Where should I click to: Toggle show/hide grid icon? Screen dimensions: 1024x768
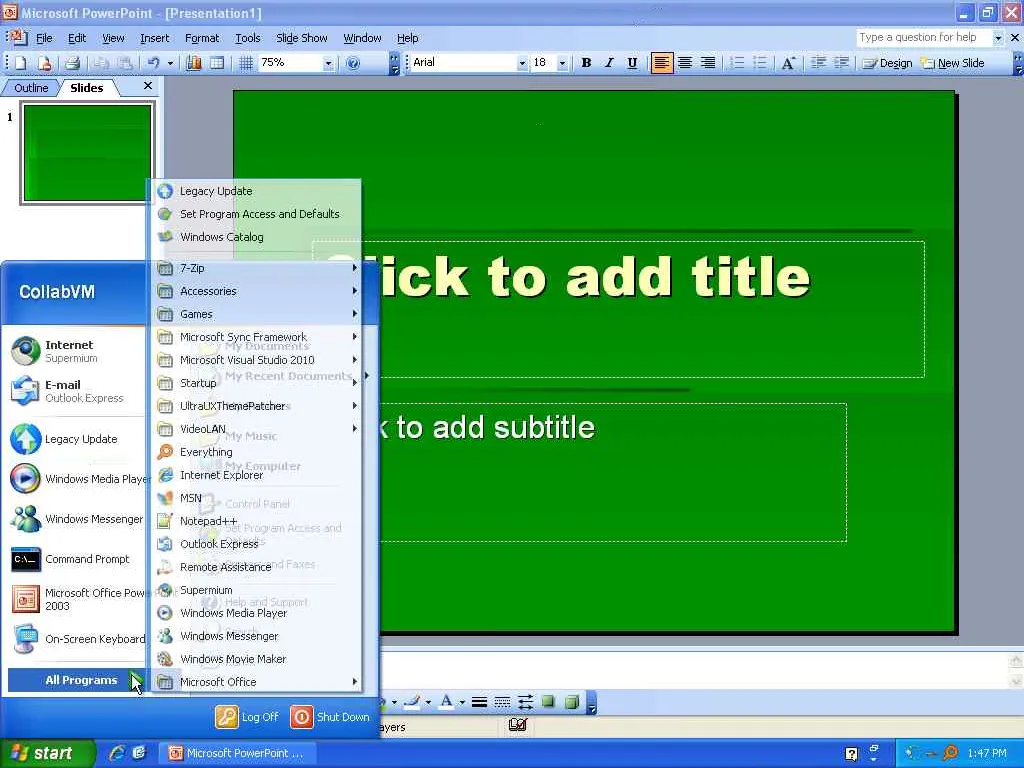246,63
